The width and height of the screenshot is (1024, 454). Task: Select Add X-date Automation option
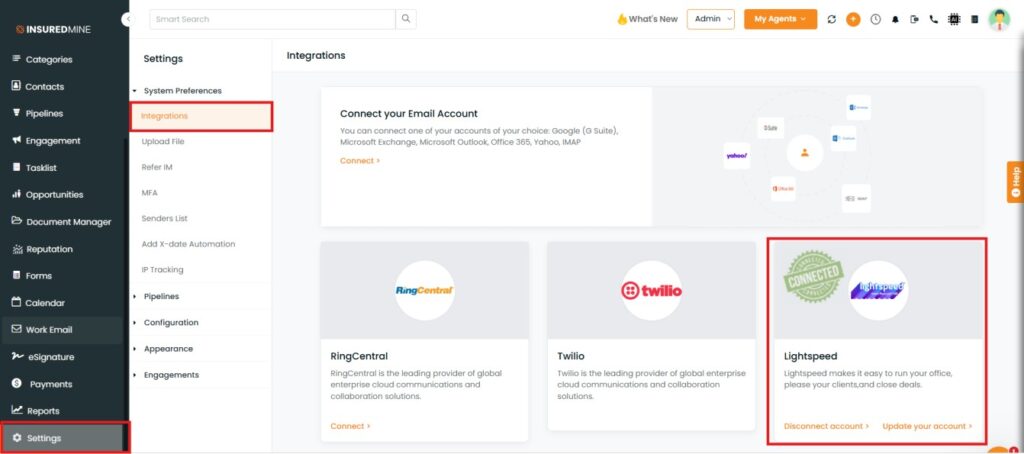tap(188, 244)
